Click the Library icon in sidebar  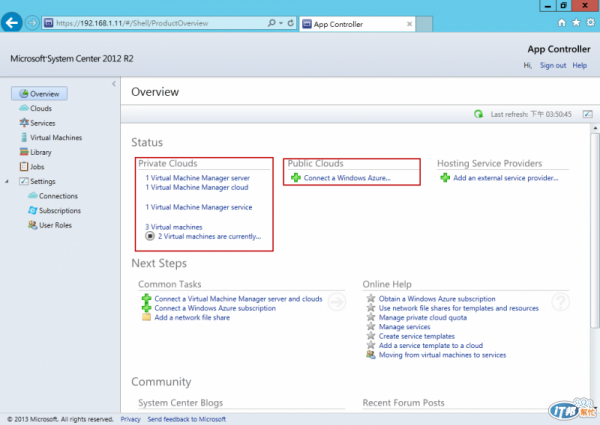click(x=24, y=152)
